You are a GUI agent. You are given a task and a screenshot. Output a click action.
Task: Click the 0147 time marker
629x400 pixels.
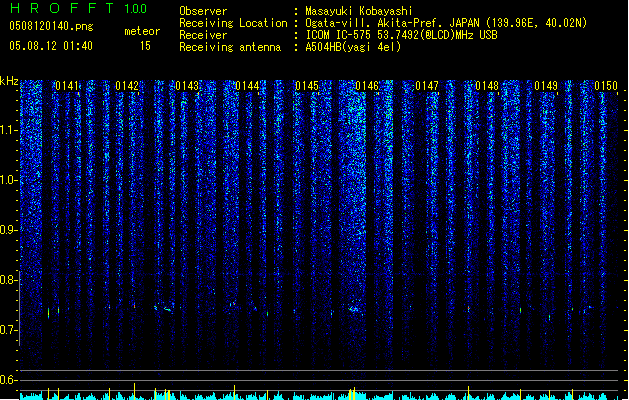tap(427, 86)
